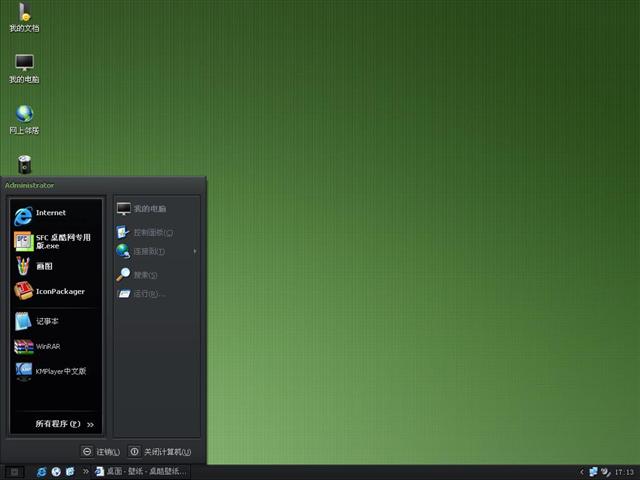The height and width of the screenshot is (480, 640).
Task: Expand the 连接到(T) submenu arrow
Action: point(195,251)
